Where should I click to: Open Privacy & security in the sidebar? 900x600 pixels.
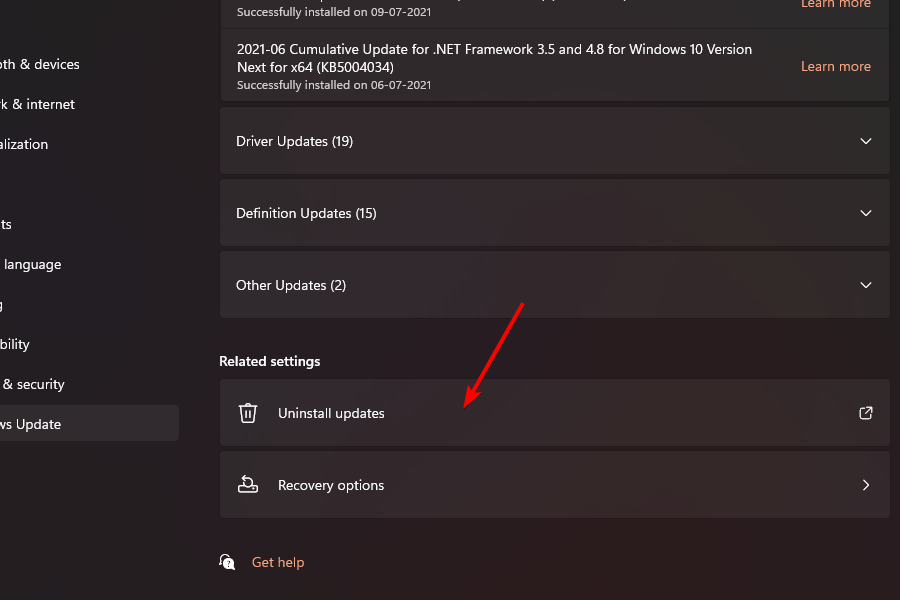32,384
